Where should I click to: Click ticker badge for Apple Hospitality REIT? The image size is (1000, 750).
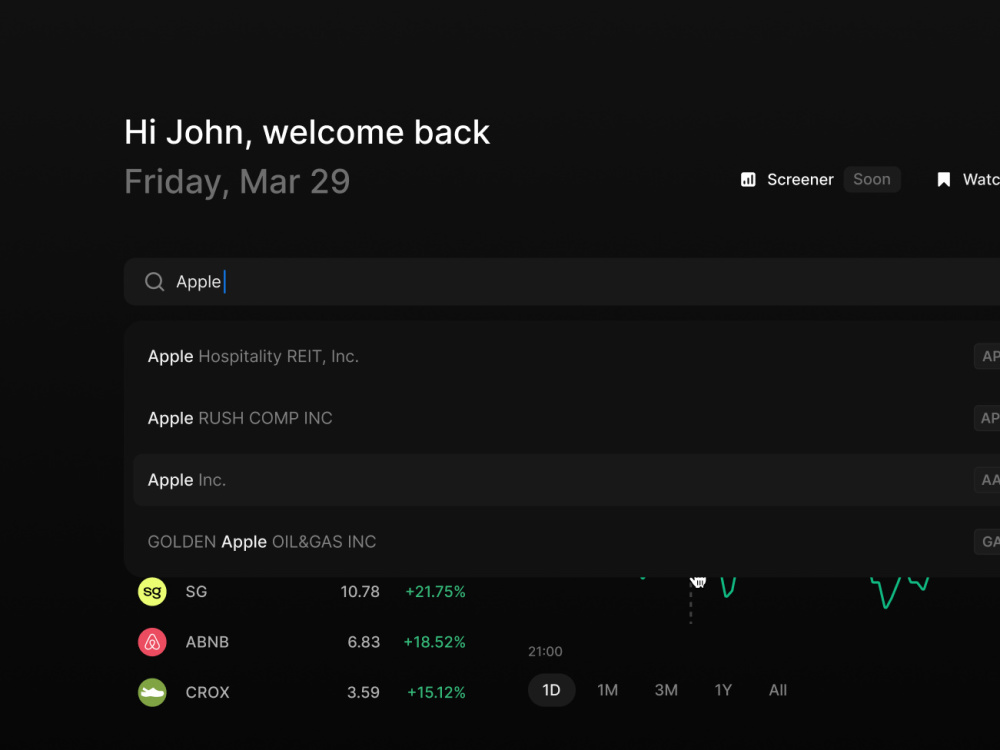987,356
